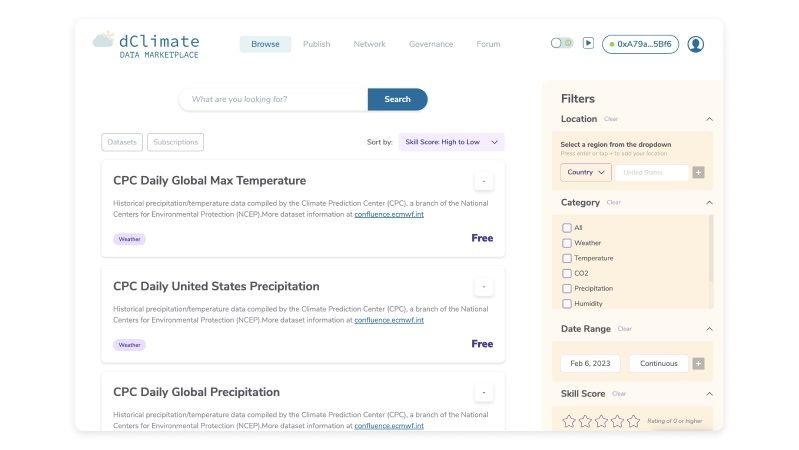Add location with the plus button
The width and height of the screenshot is (799, 450).
coord(698,172)
